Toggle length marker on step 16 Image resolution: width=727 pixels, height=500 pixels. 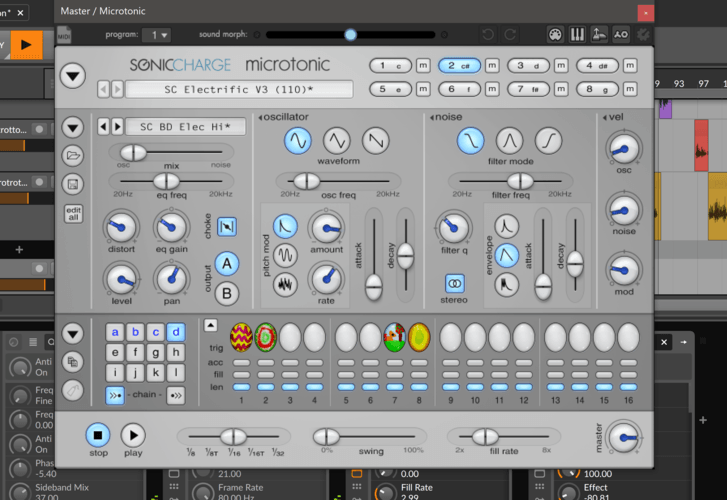pos(628,387)
